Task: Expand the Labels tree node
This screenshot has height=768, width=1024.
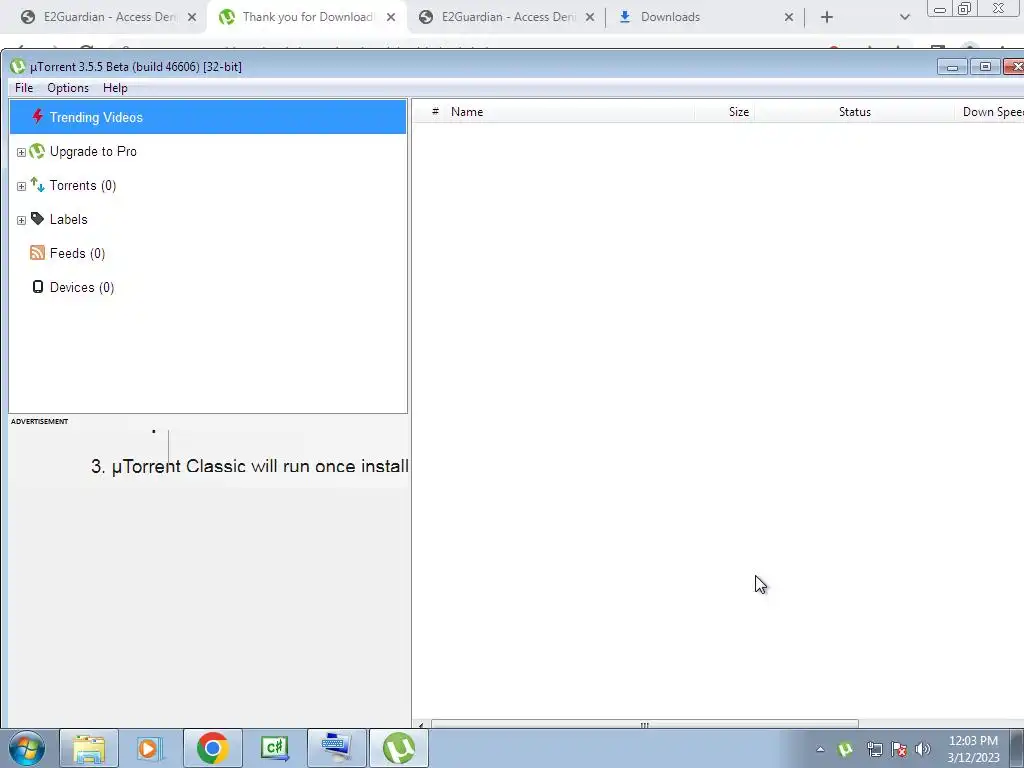Action: (x=21, y=220)
